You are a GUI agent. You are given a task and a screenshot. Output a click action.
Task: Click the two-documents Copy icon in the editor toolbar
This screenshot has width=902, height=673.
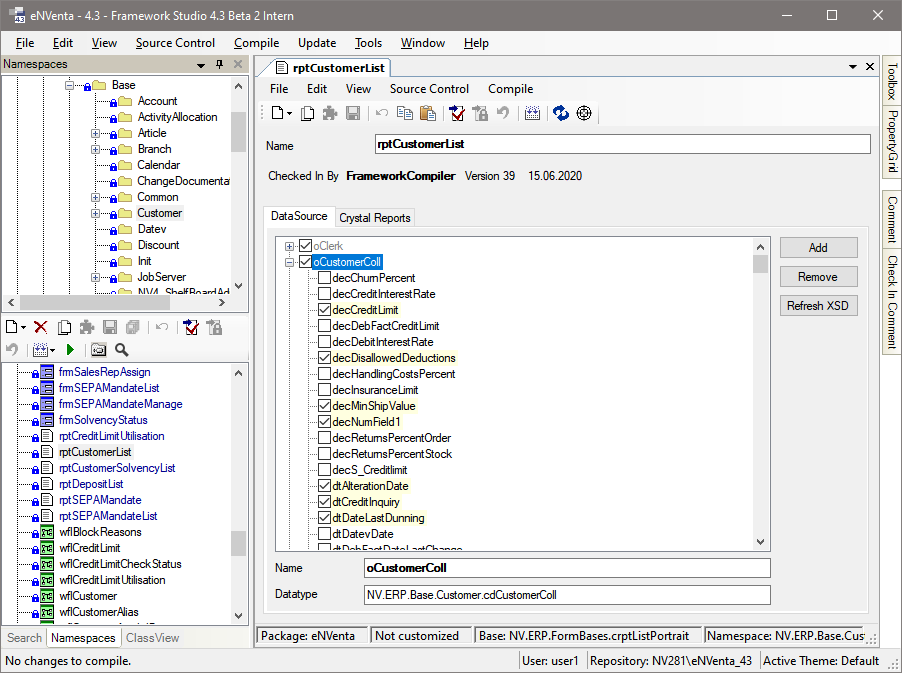click(x=405, y=113)
